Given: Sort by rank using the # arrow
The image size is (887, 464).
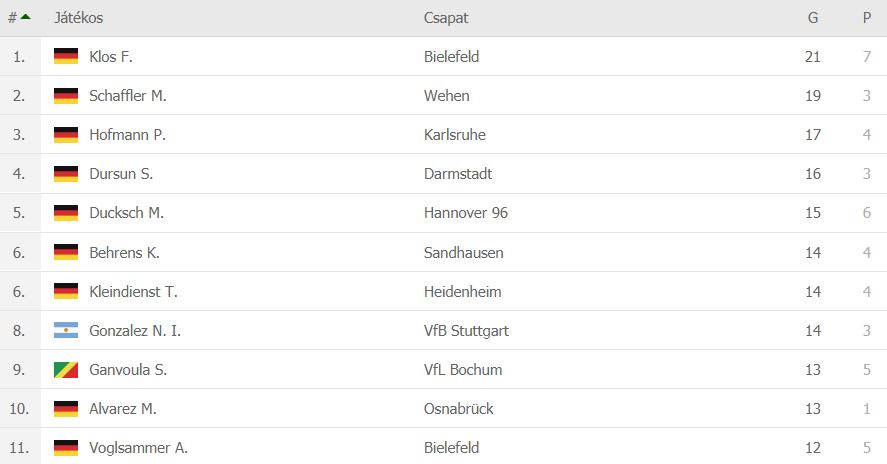Looking at the screenshot, I should click(x=19, y=18).
